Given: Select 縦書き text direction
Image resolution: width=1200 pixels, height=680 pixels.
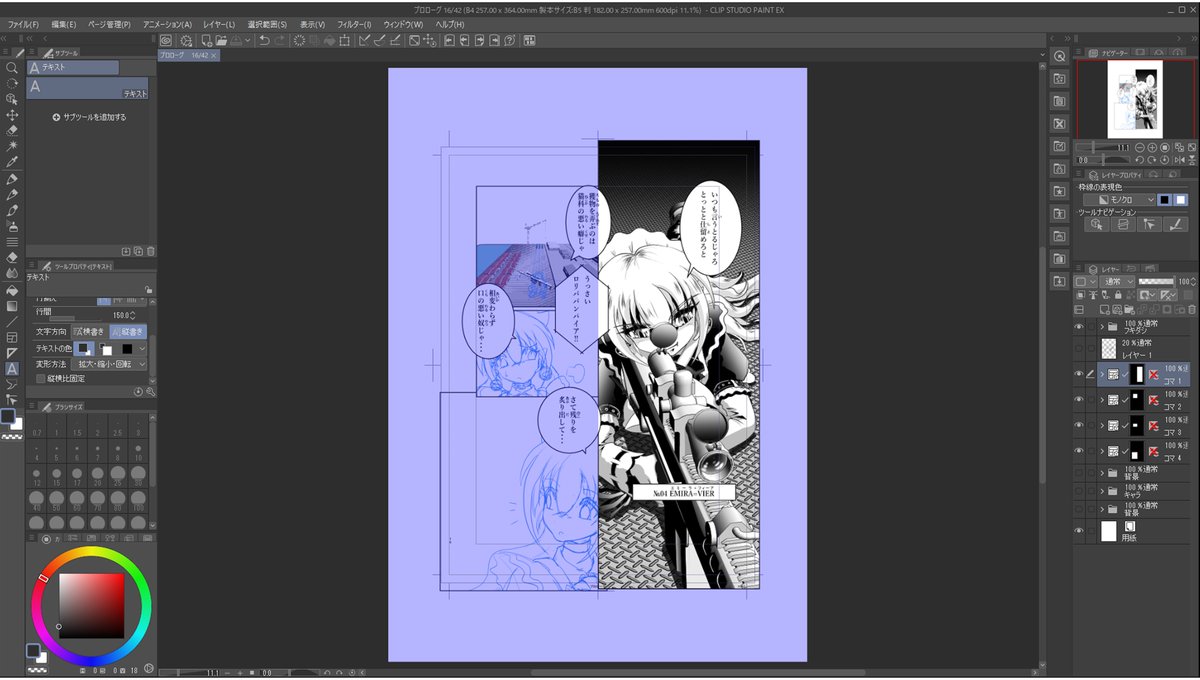Looking at the screenshot, I should point(128,331).
